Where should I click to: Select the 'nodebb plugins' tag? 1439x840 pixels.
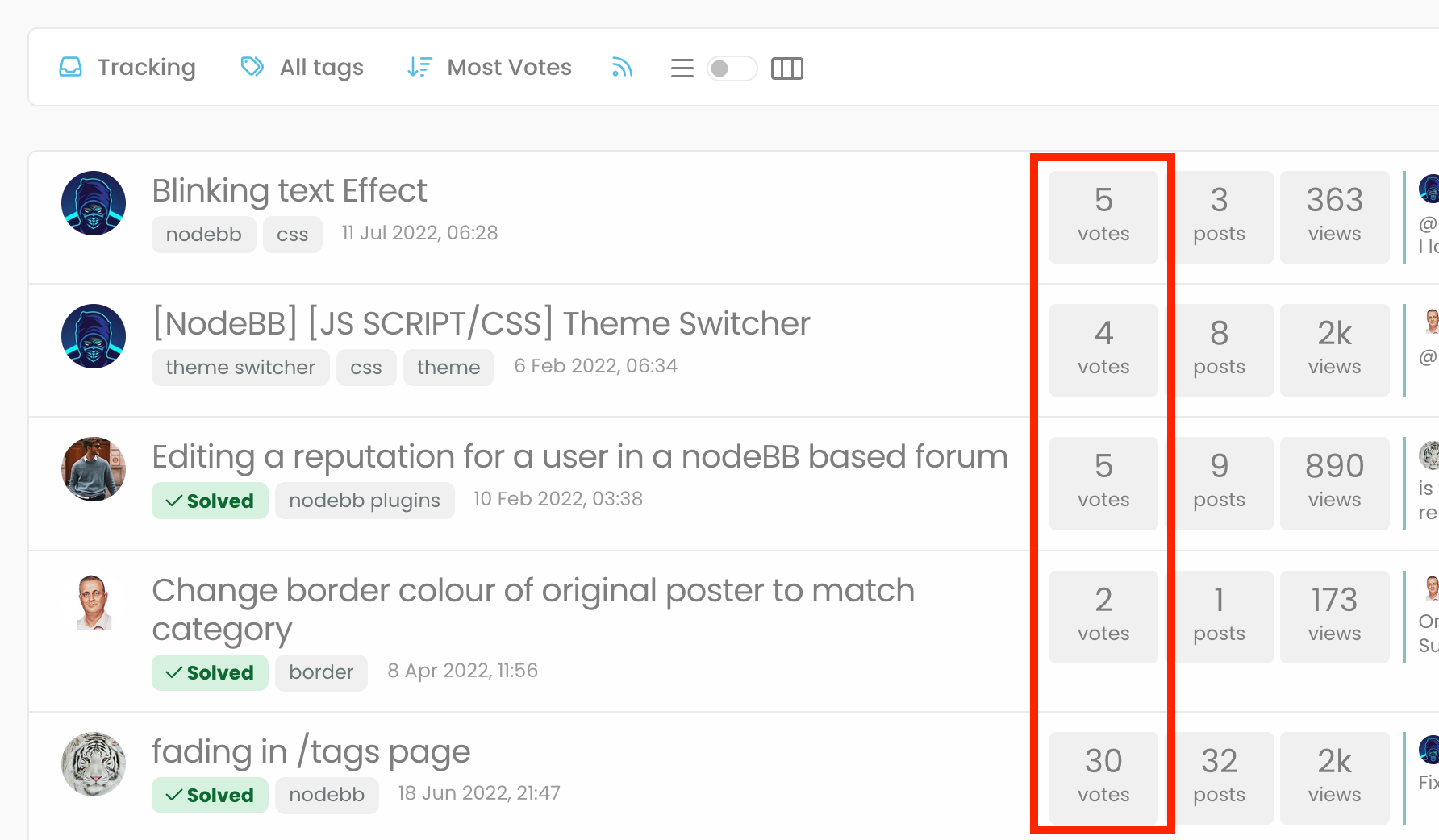[x=365, y=501]
